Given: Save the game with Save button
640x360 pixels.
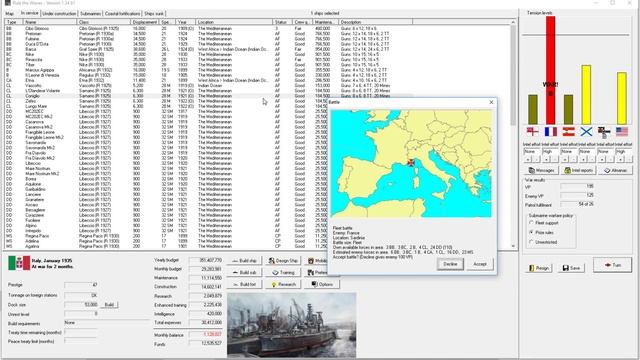Looking at the screenshot, I should tap(571, 268).
